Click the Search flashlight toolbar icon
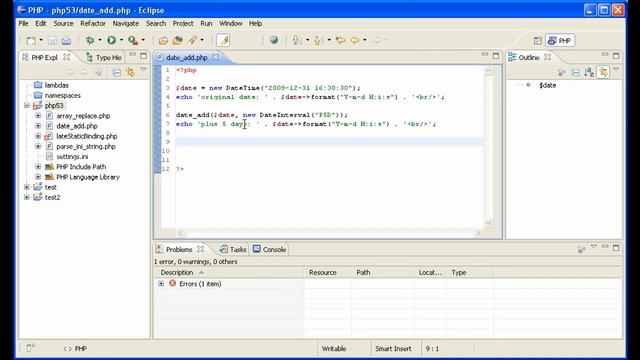Screen dimensions: 640x360 (192, 40)
